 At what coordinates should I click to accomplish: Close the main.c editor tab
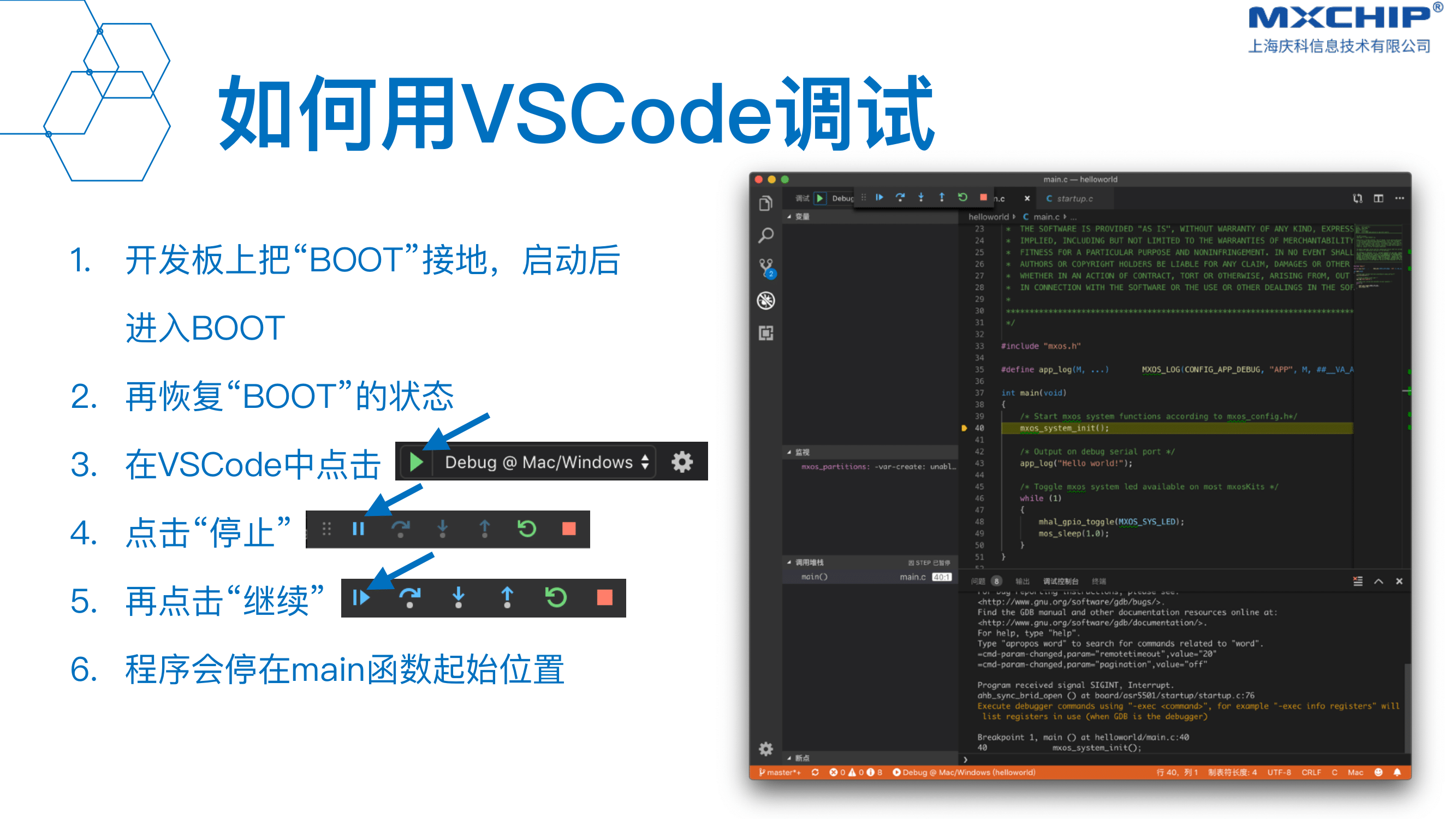coord(1027,198)
